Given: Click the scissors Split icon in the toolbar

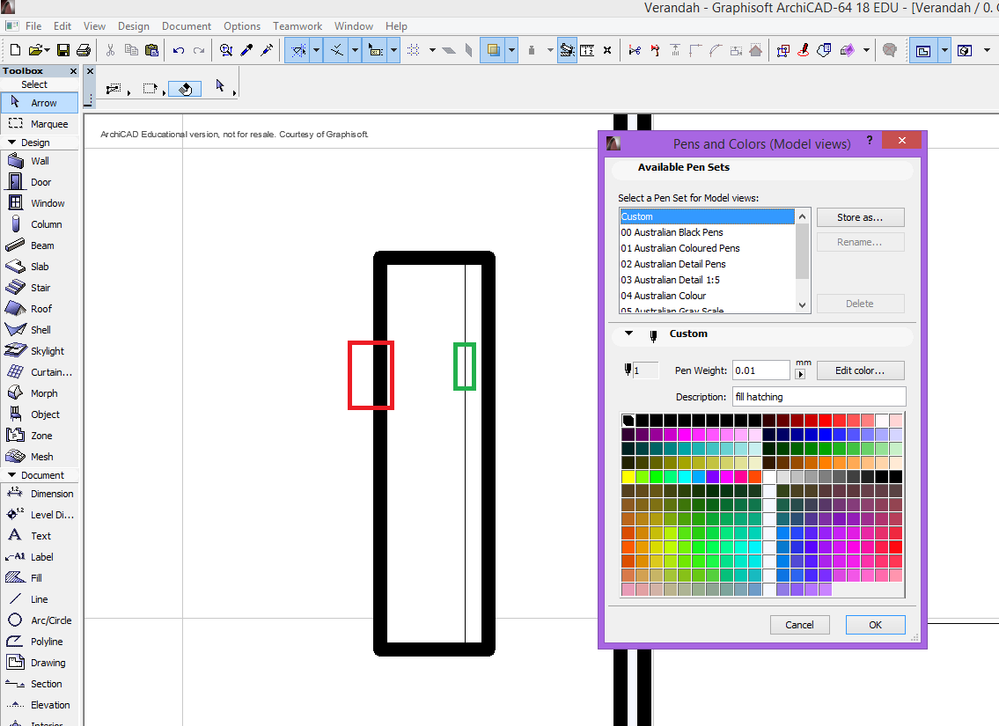Looking at the screenshot, I should click(635, 50).
